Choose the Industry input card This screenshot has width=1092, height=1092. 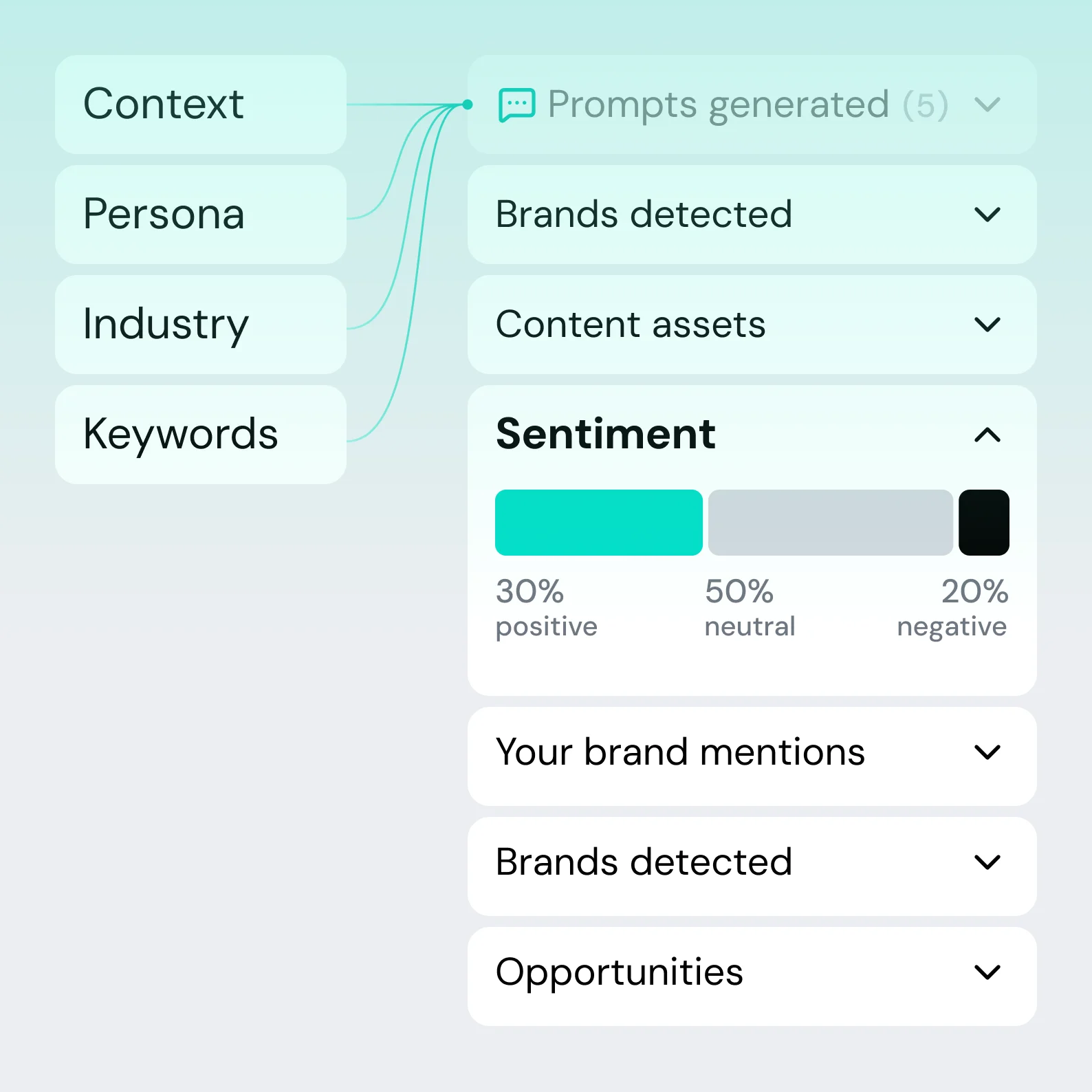pos(200,325)
